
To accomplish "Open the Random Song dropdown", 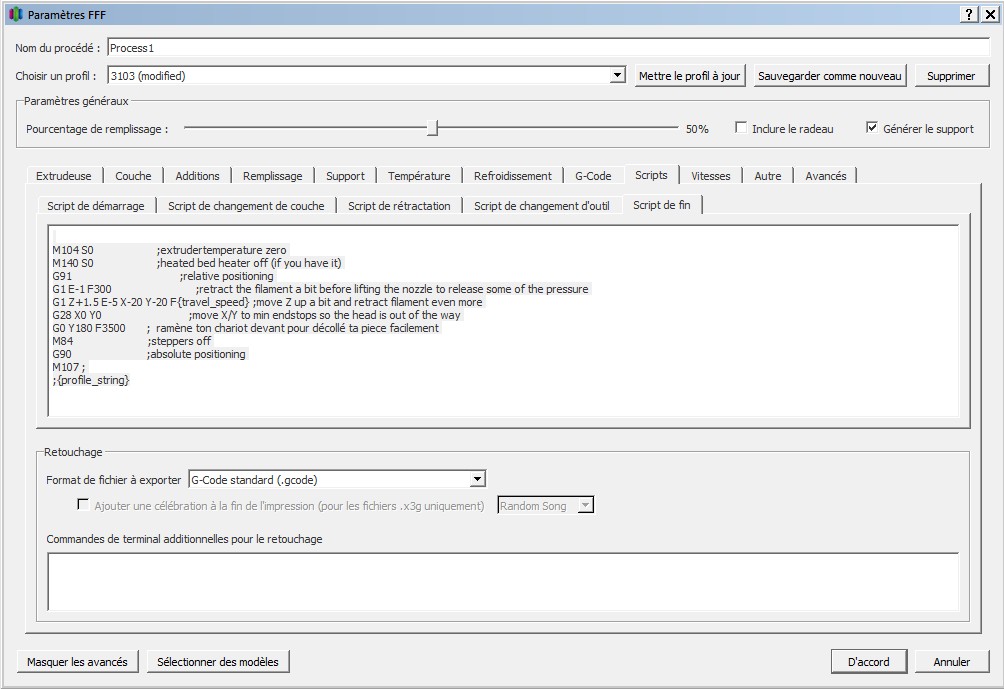I will [x=585, y=506].
